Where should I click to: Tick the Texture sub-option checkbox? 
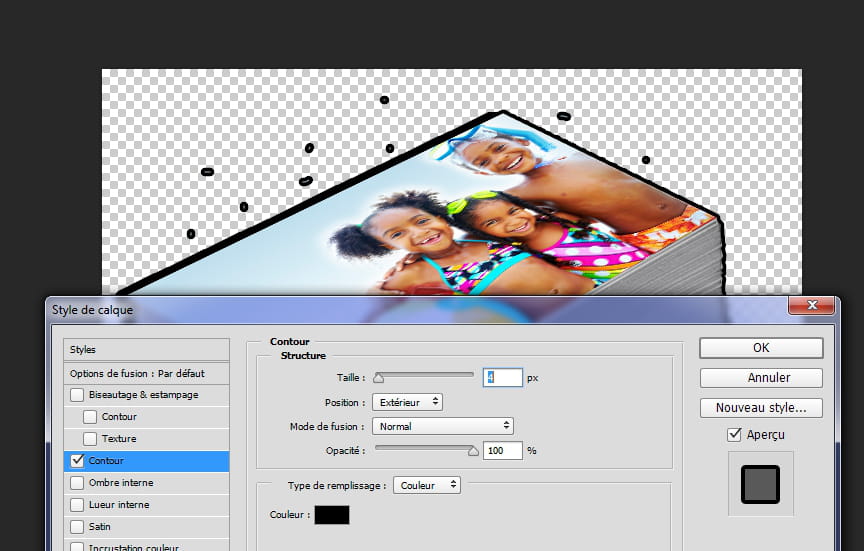(x=90, y=439)
